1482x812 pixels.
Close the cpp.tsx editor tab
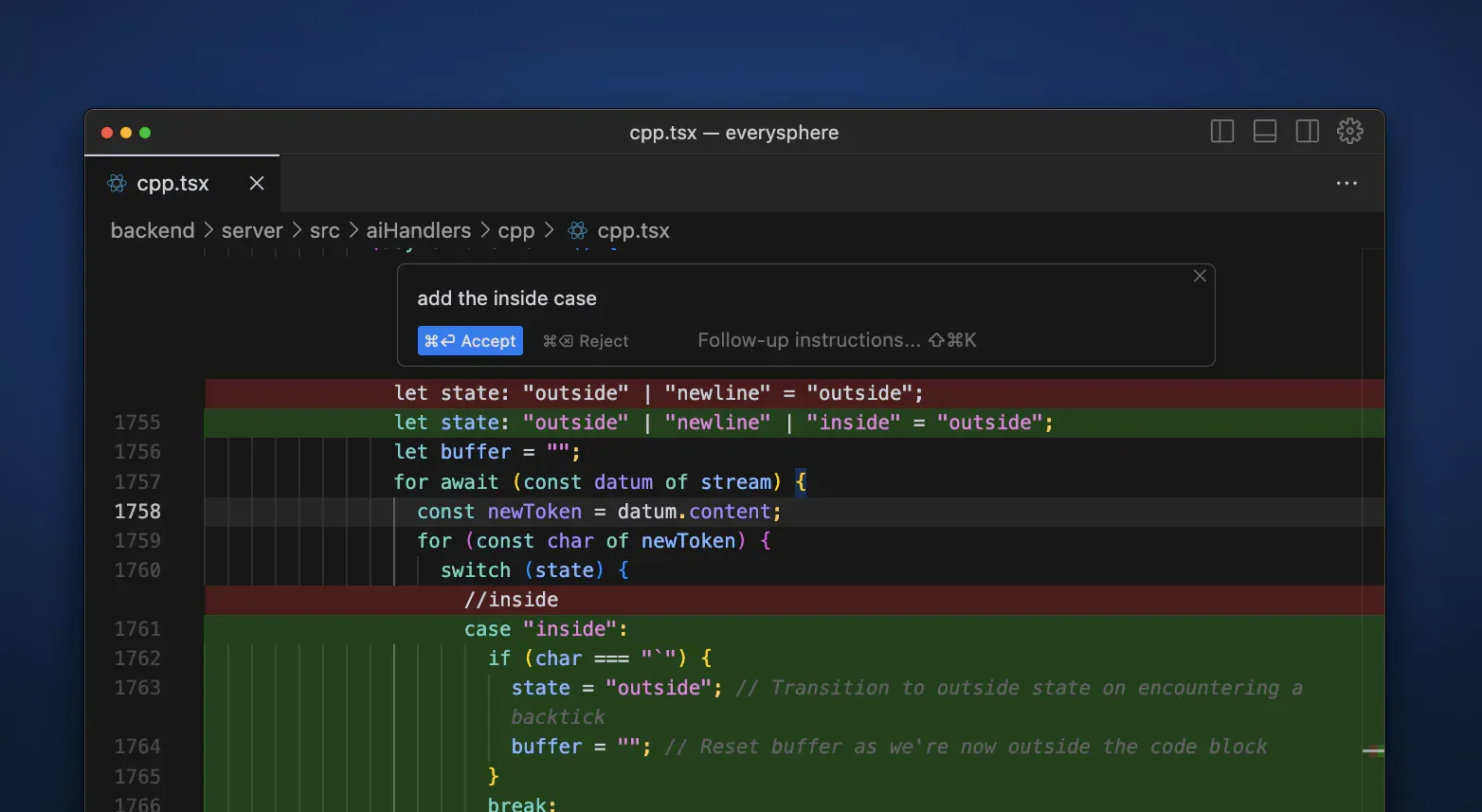tap(257, 184)
